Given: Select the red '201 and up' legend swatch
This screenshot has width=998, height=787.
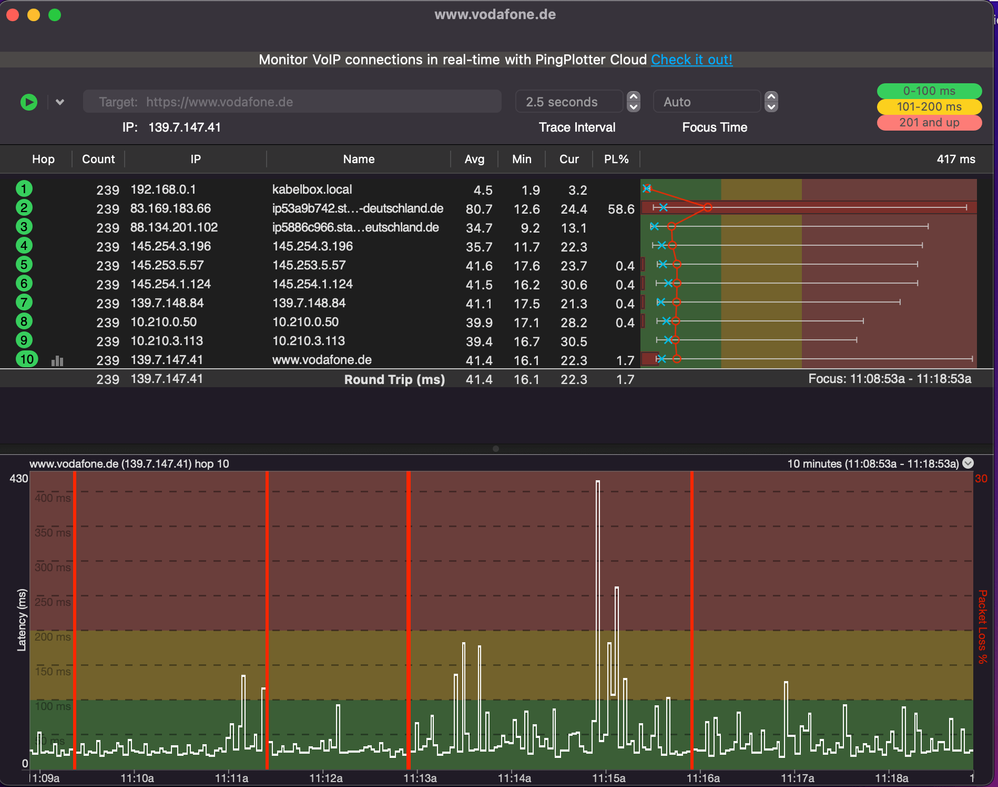Looking at the screenshot, I should pos(929,123).
